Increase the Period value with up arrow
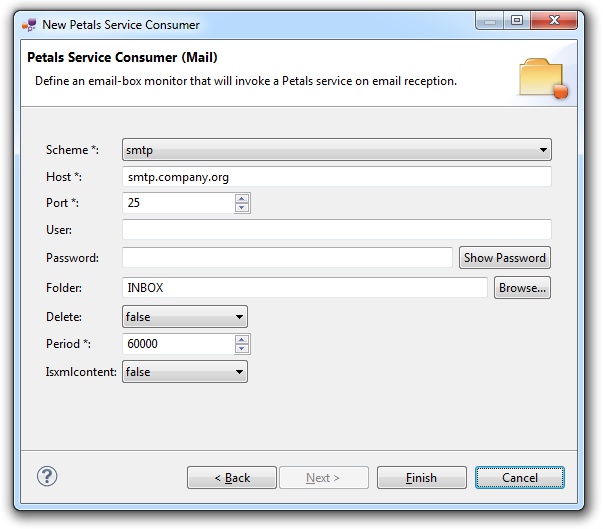This screenshot has width=604, height=529. point(242,339)
